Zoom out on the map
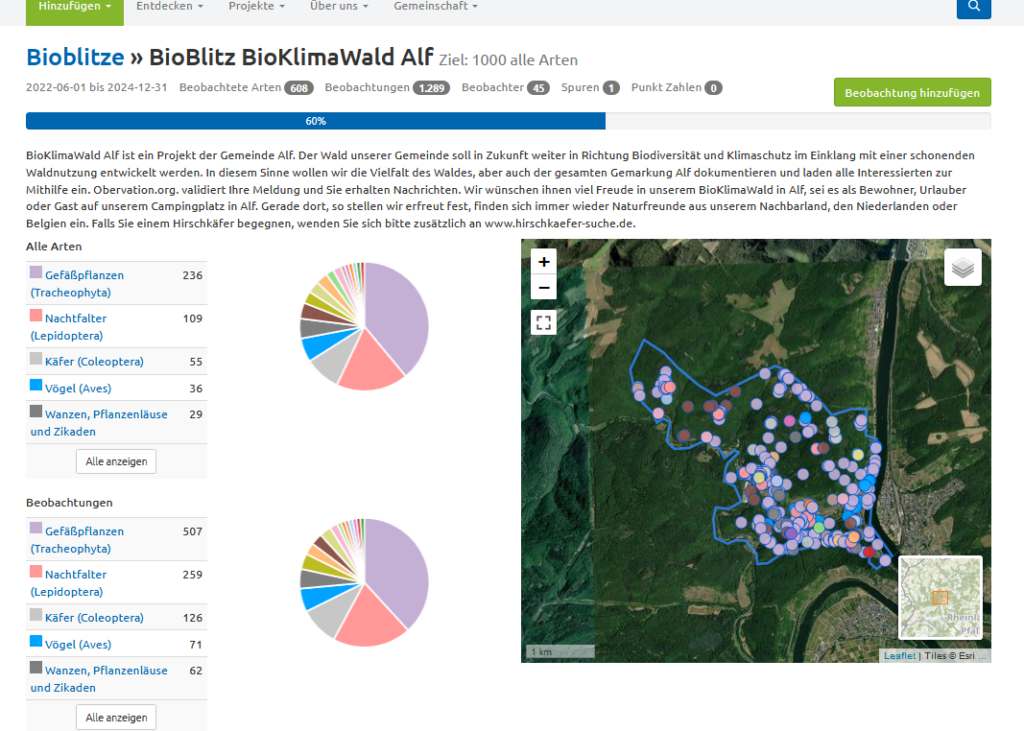Image resolution: width=1024 pixels, height=731 pixels. 543,288
